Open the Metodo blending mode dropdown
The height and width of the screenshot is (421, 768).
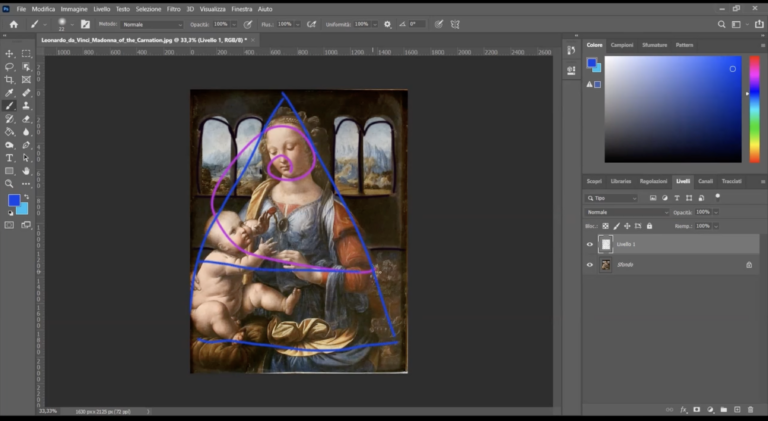pos(152,24)
